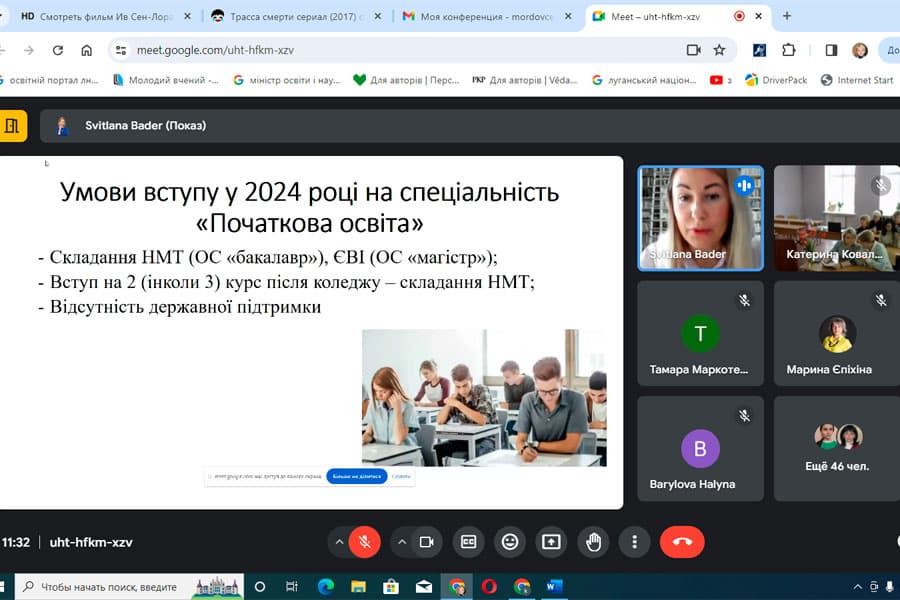Image resolution: width=900 pixels, height=600 pixels.
Task: Start presenting your screen
Action: point(551,542)
